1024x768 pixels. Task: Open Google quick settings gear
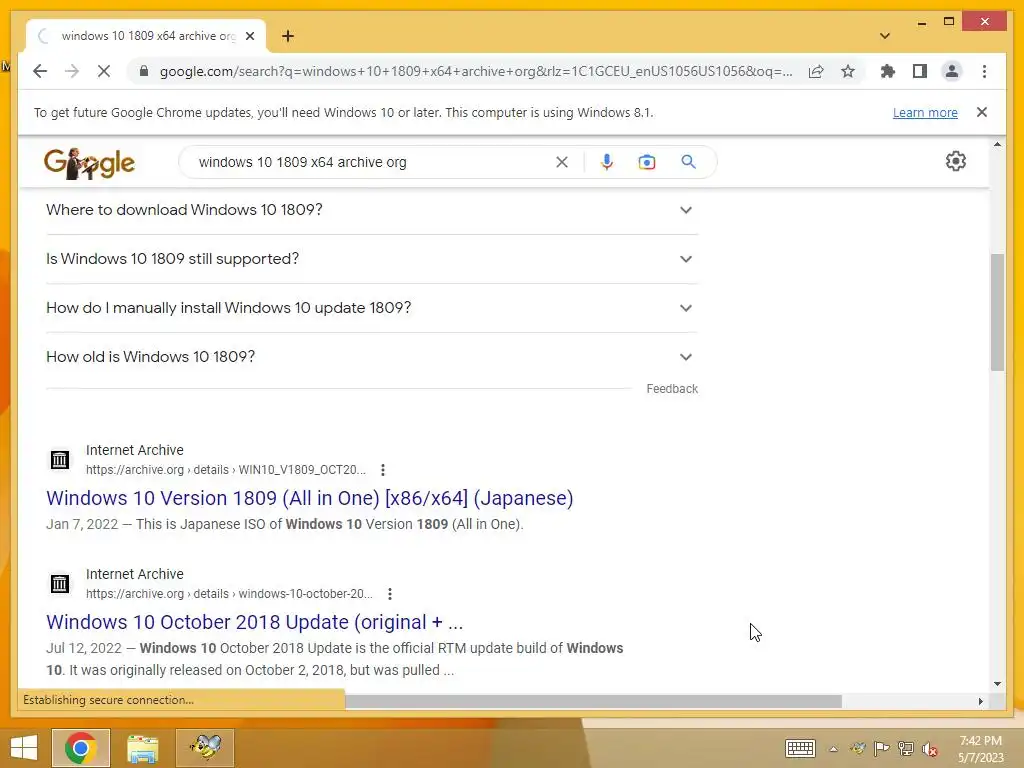(955, 161)
